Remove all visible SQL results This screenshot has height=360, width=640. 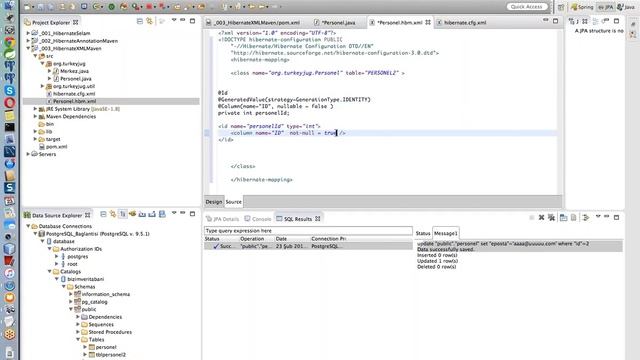(551, 218)
